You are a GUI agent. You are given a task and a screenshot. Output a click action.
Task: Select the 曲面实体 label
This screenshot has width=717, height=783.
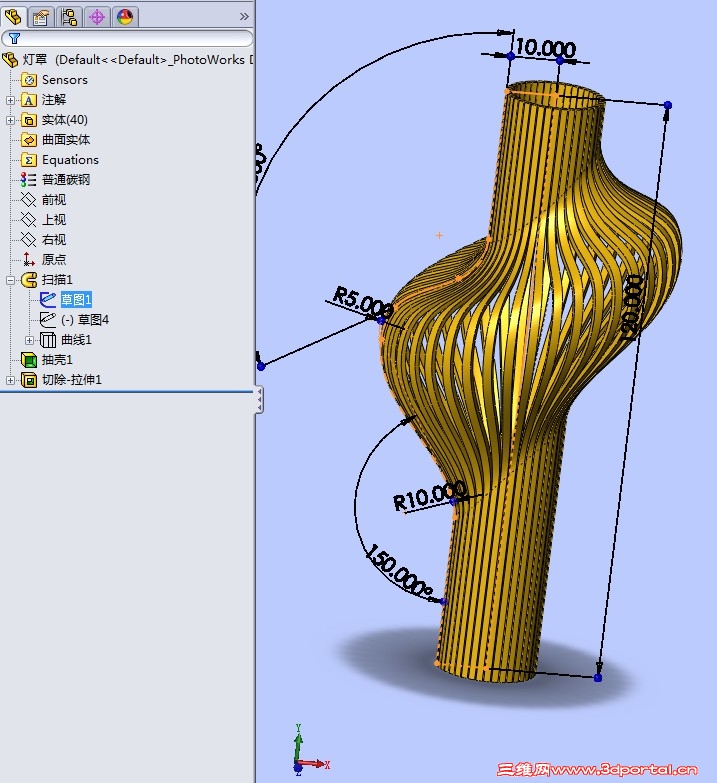(x=66, y=140)
